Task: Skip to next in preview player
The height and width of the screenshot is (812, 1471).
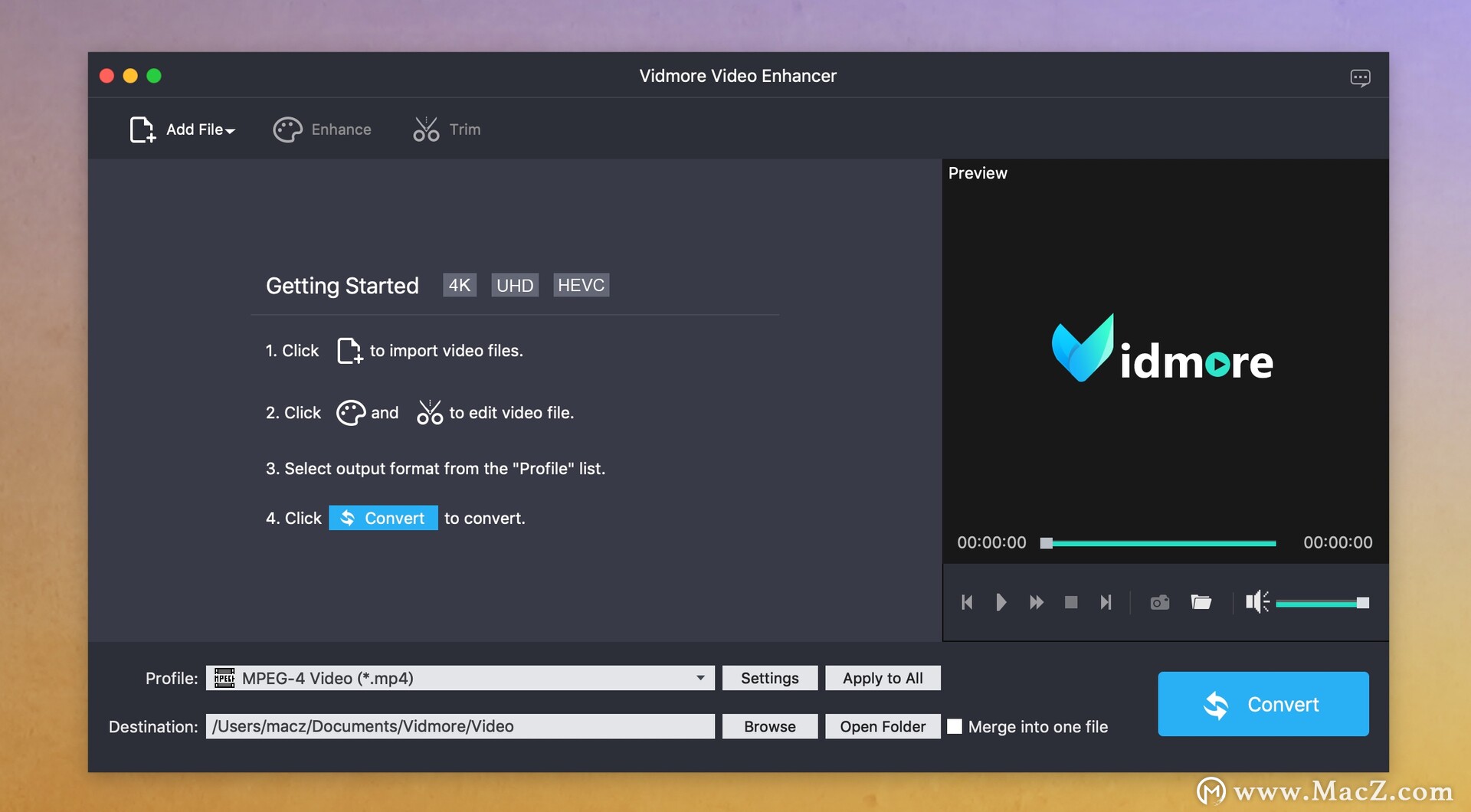Action: pos(1106,602)
